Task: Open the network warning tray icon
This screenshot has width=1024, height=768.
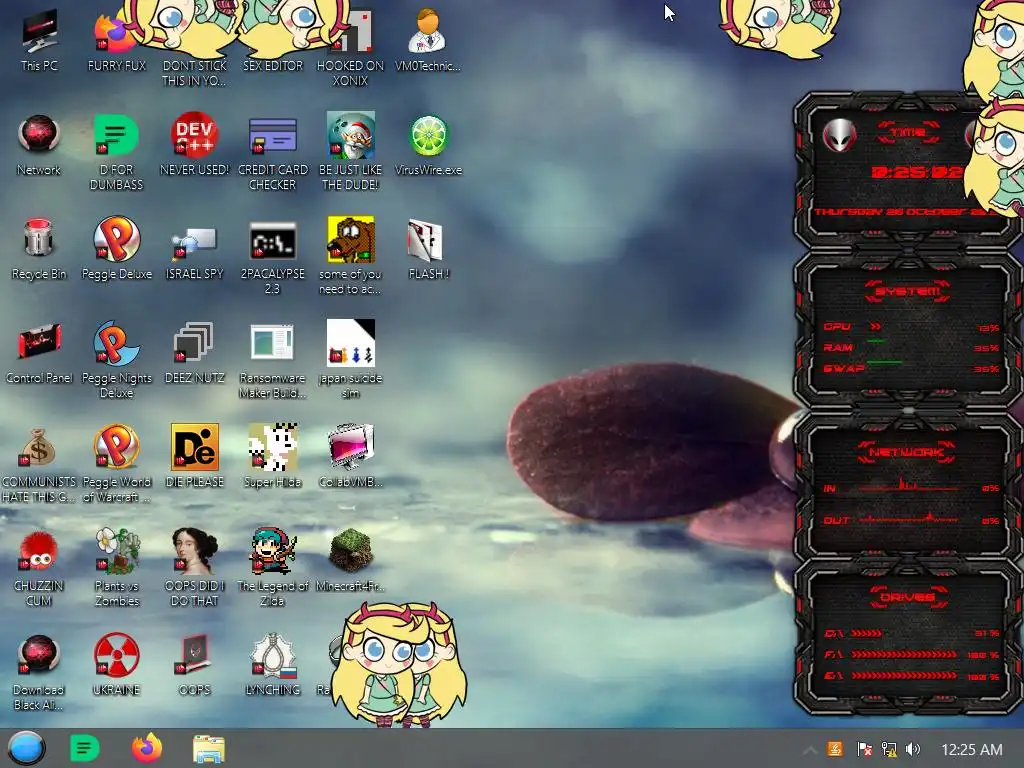Action: click(x=889, y=749)
